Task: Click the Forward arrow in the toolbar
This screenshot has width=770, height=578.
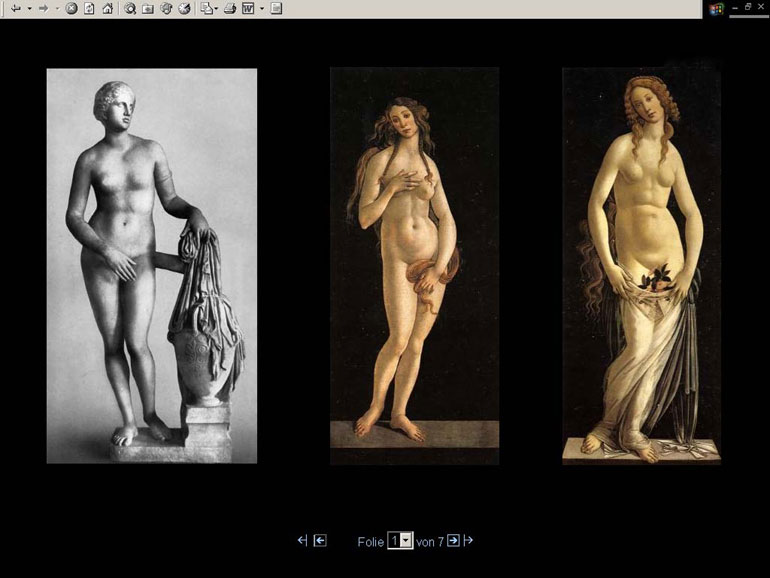Action: coord(43,8)
